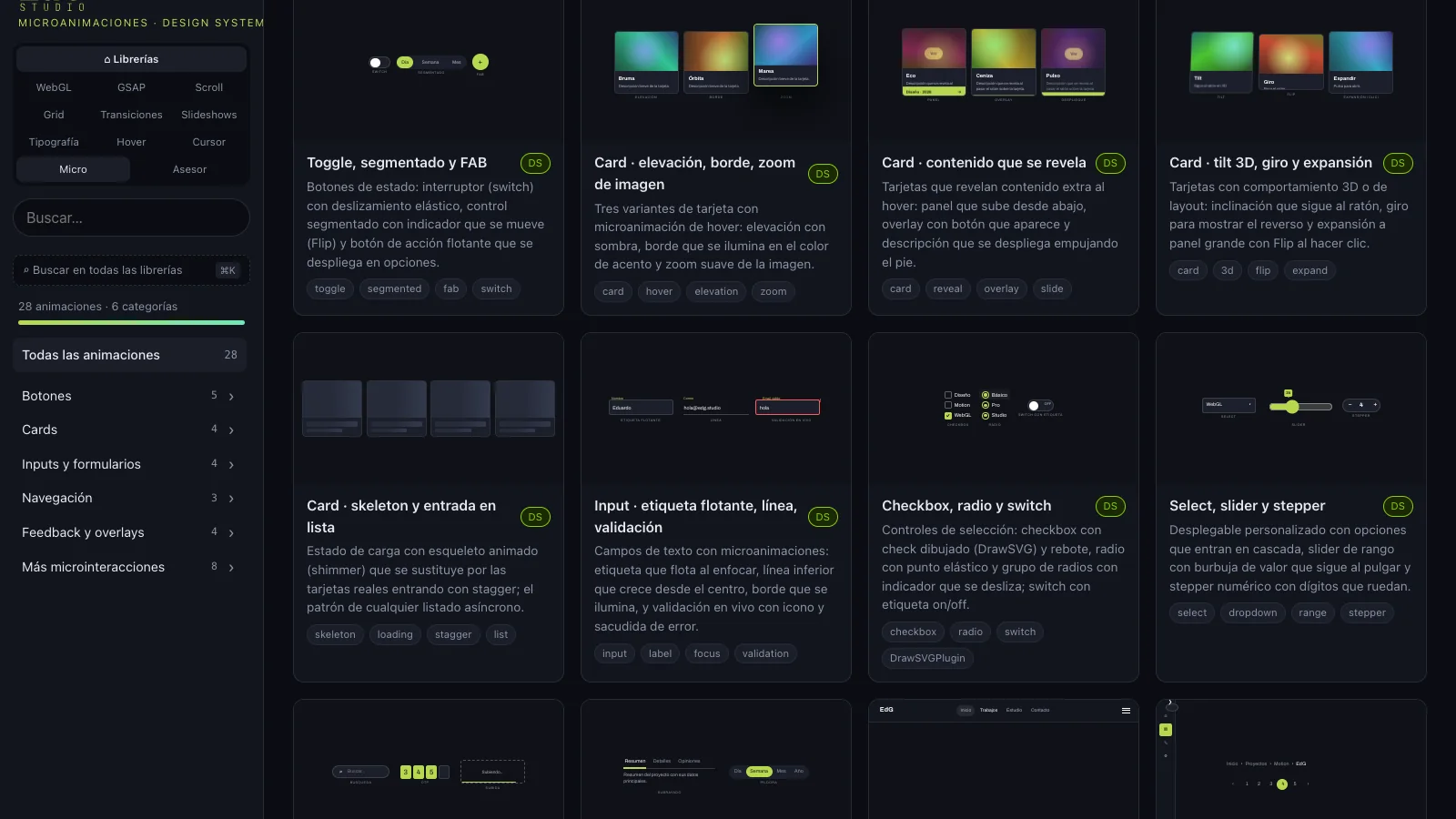Click the DS badge on Select, slider y stepper

point(1398,507)
